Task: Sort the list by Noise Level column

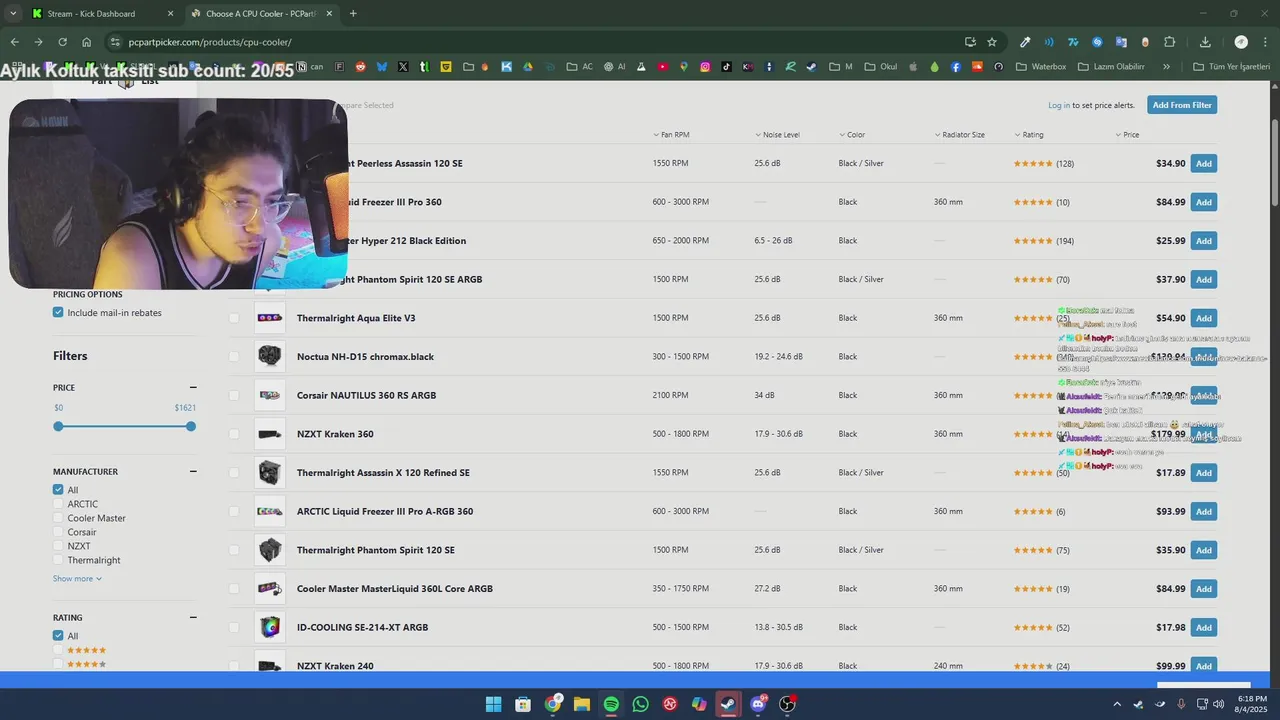Action: coord(777,135)
